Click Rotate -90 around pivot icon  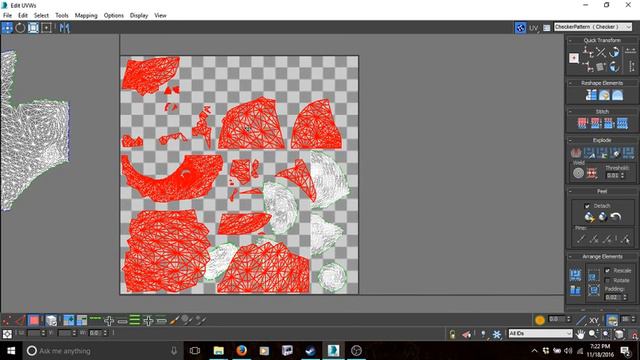point(614,67)
